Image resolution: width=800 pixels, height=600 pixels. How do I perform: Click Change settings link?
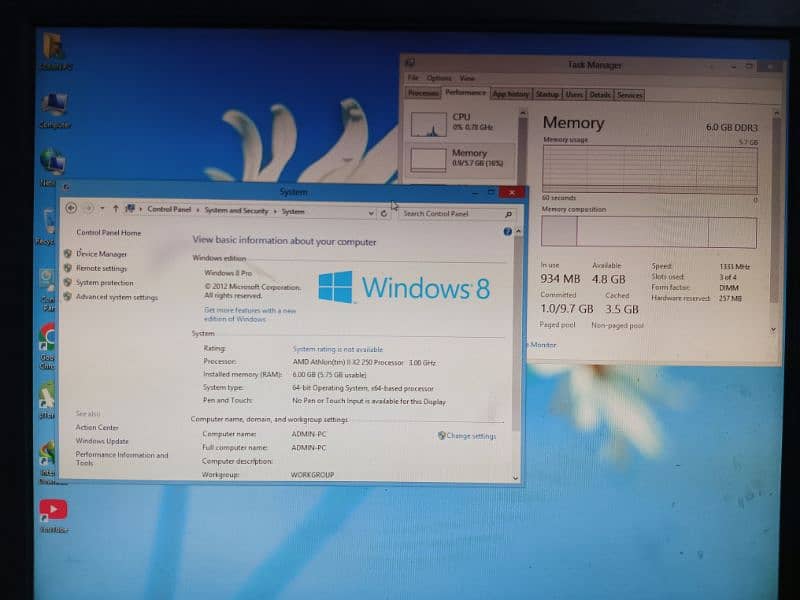click(470, 436)
